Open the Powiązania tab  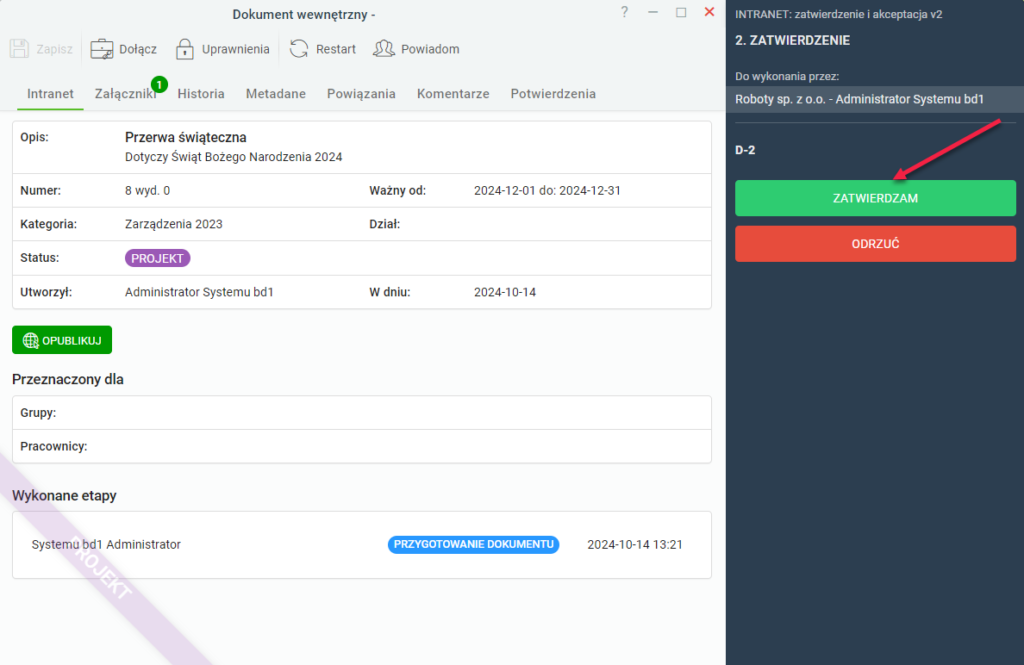click(361, 93)
